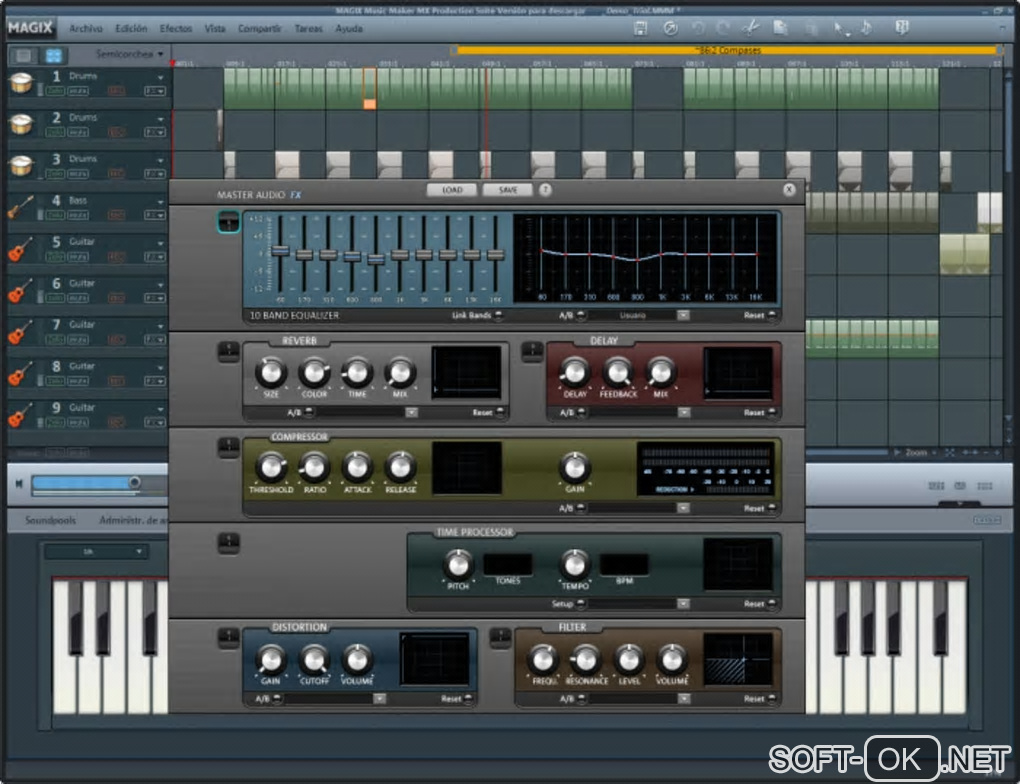This screenshot has width=1020, height=784.
Task: Click the Reverb SIZE knob
Action: pos(271,372)
